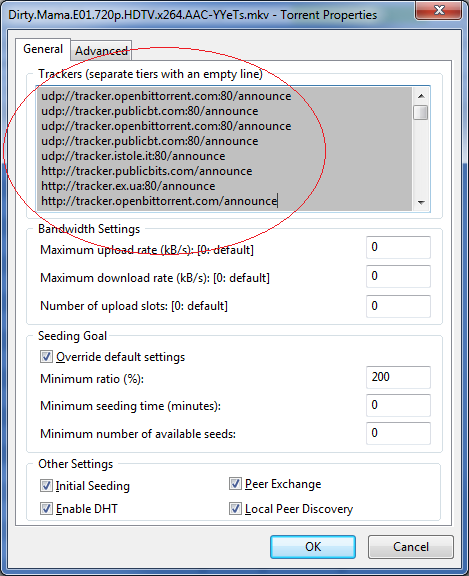Switch to the Advanced tab
The image size is (469, 576).
(101, 50)
